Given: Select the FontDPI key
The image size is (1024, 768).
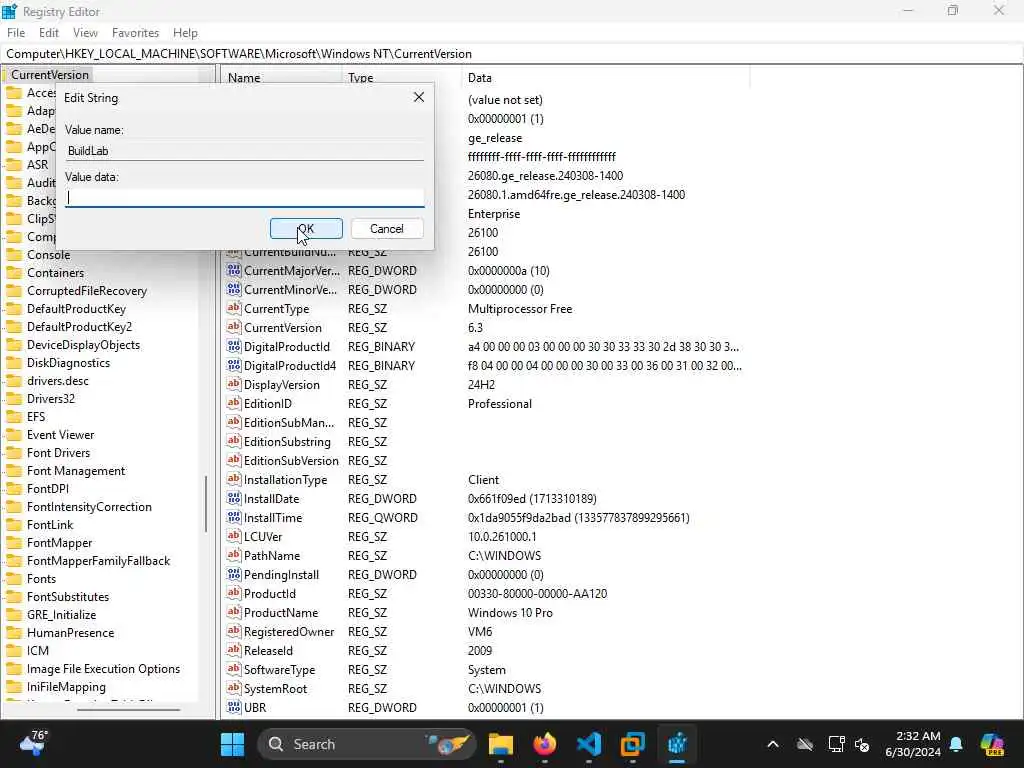Looking at the screenshot, I should click(48, 488).
